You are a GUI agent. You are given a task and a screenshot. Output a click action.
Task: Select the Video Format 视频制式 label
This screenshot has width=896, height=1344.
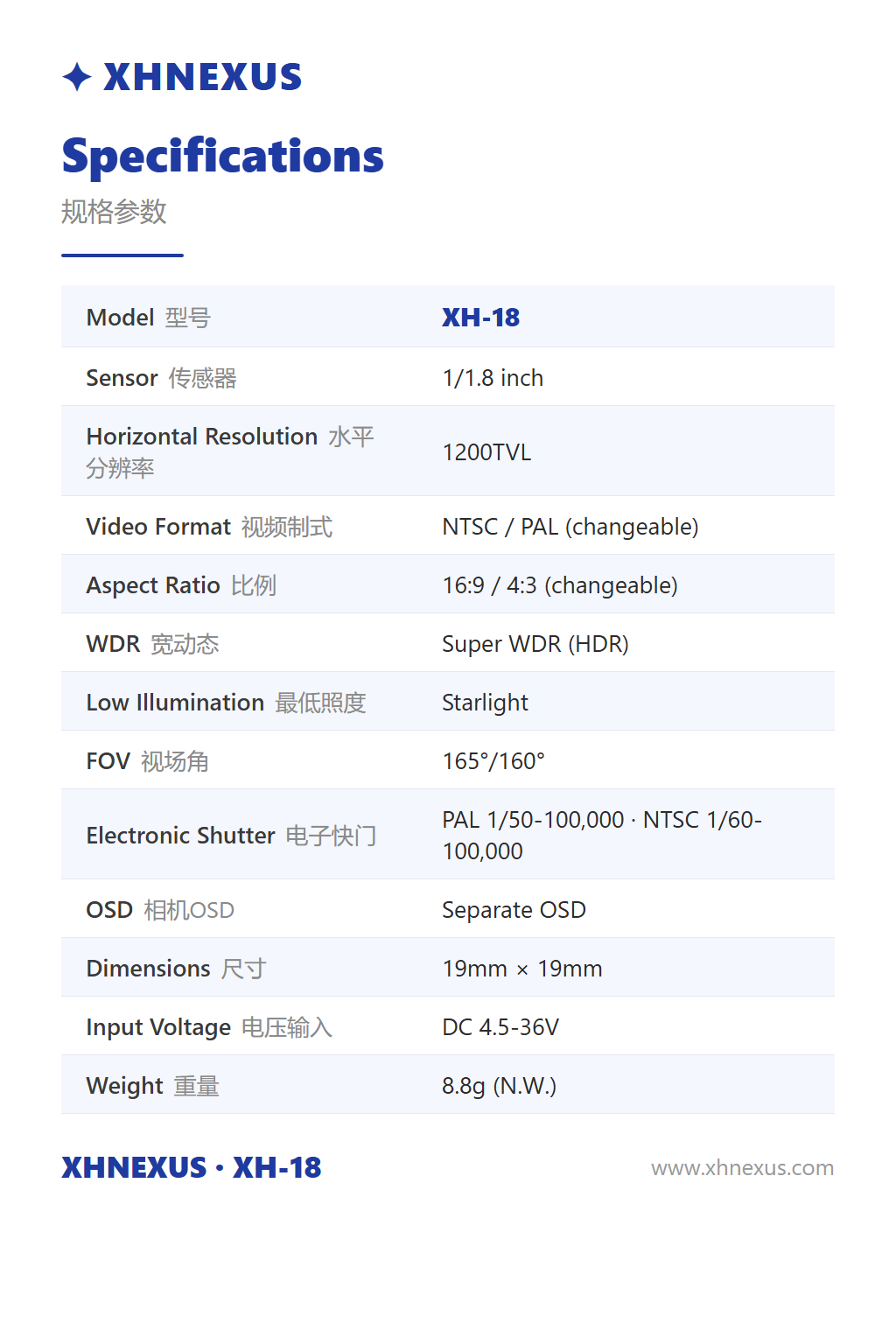pyautogui.click(x=209, y=527)
